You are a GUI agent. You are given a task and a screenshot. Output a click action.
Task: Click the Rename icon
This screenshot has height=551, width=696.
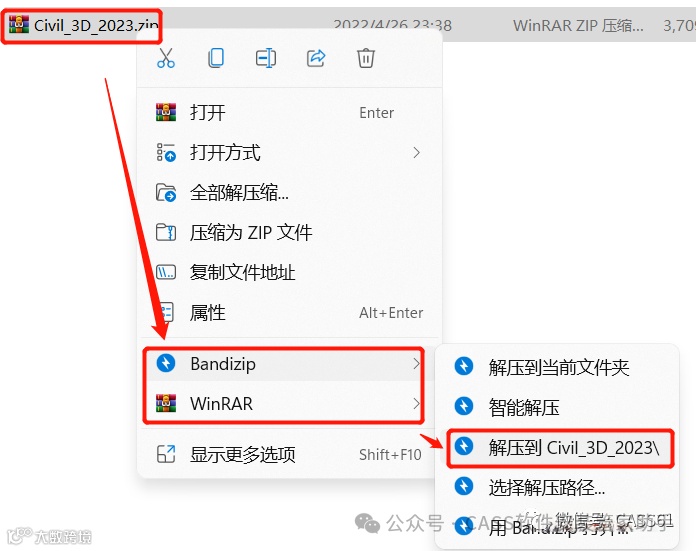point(266,58)
